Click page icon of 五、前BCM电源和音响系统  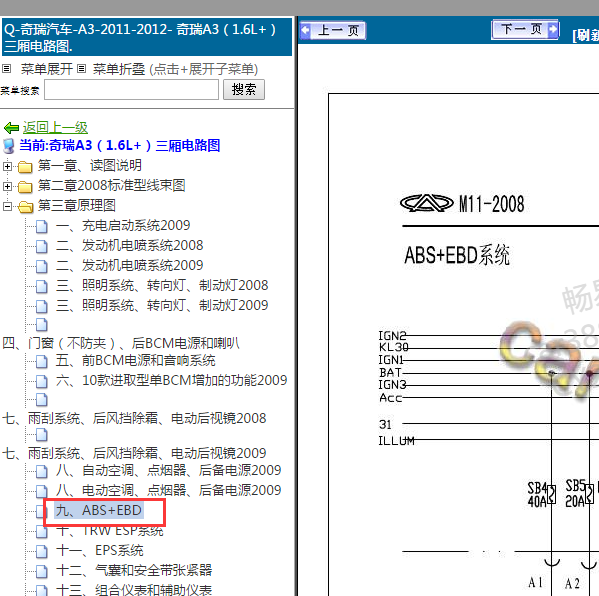click(x=42, y=361)
